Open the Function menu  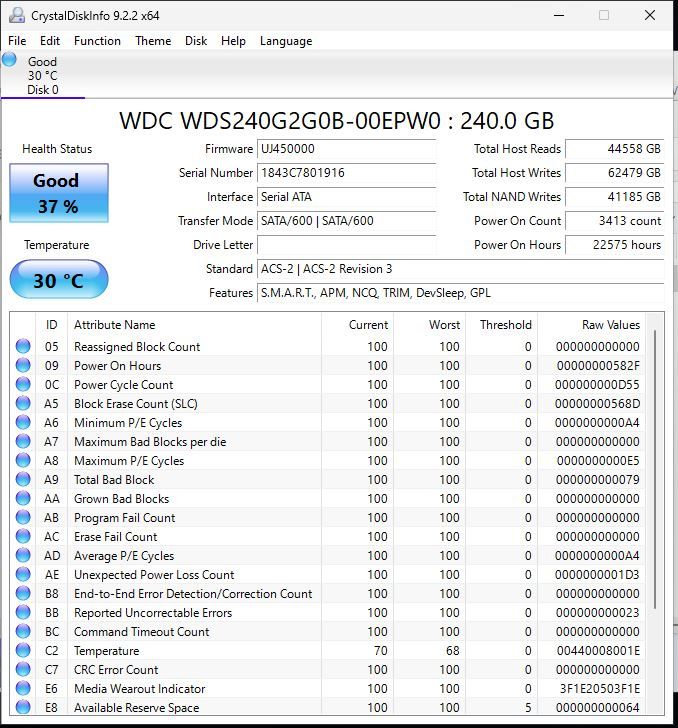click(x=97, y=41)
